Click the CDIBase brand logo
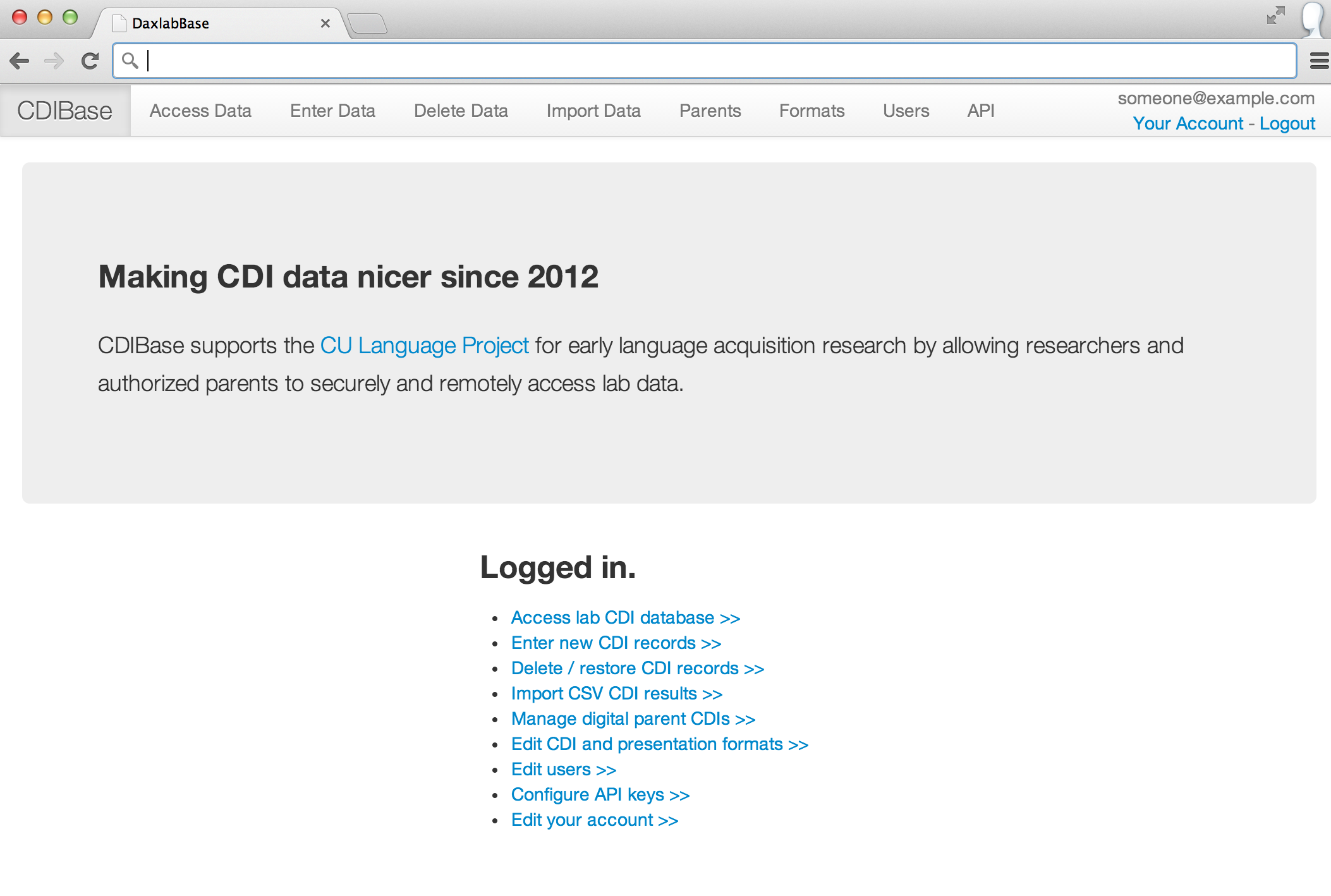 click(64, 111)
